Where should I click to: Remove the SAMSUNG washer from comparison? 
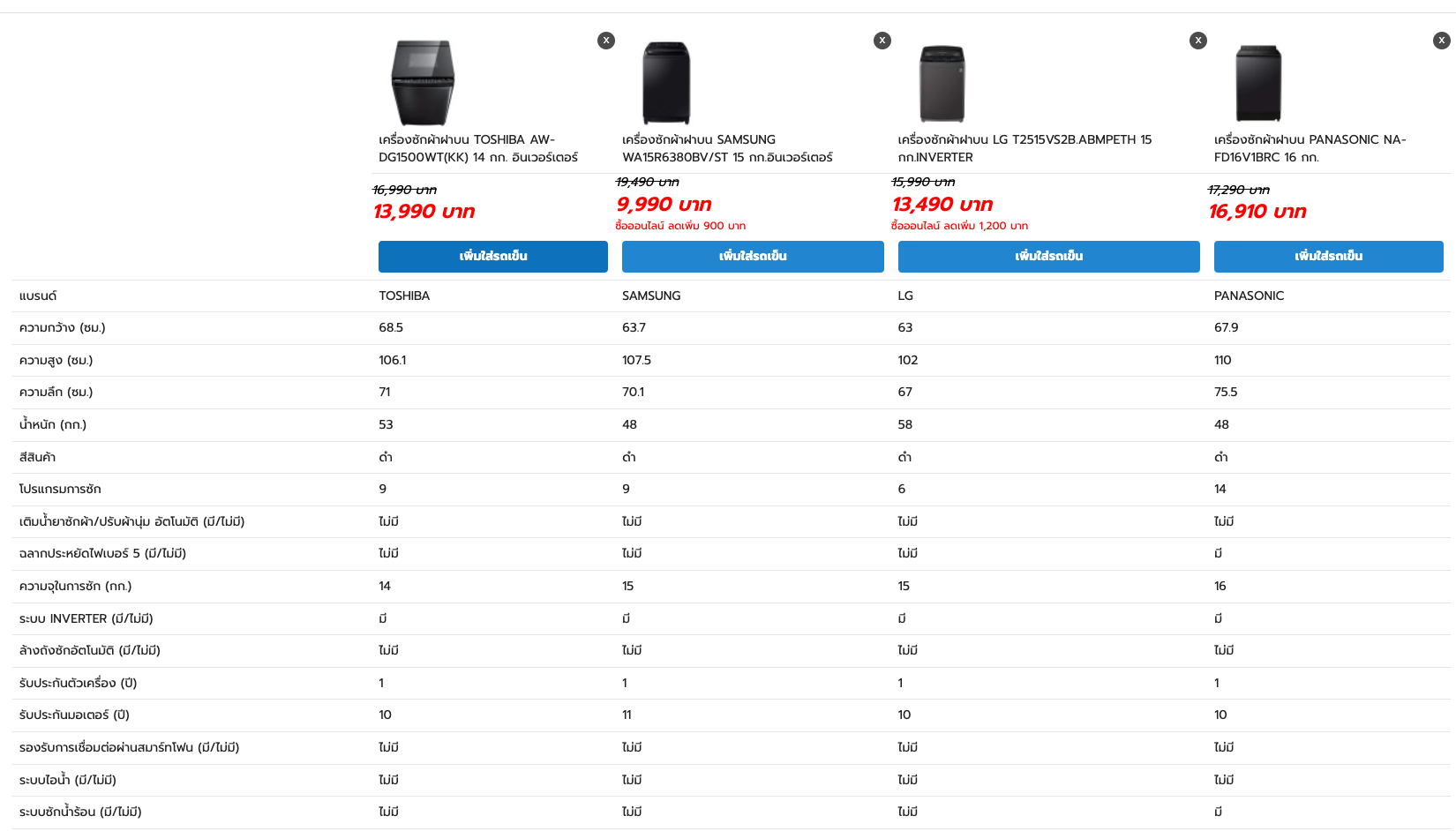pos(882,41)
